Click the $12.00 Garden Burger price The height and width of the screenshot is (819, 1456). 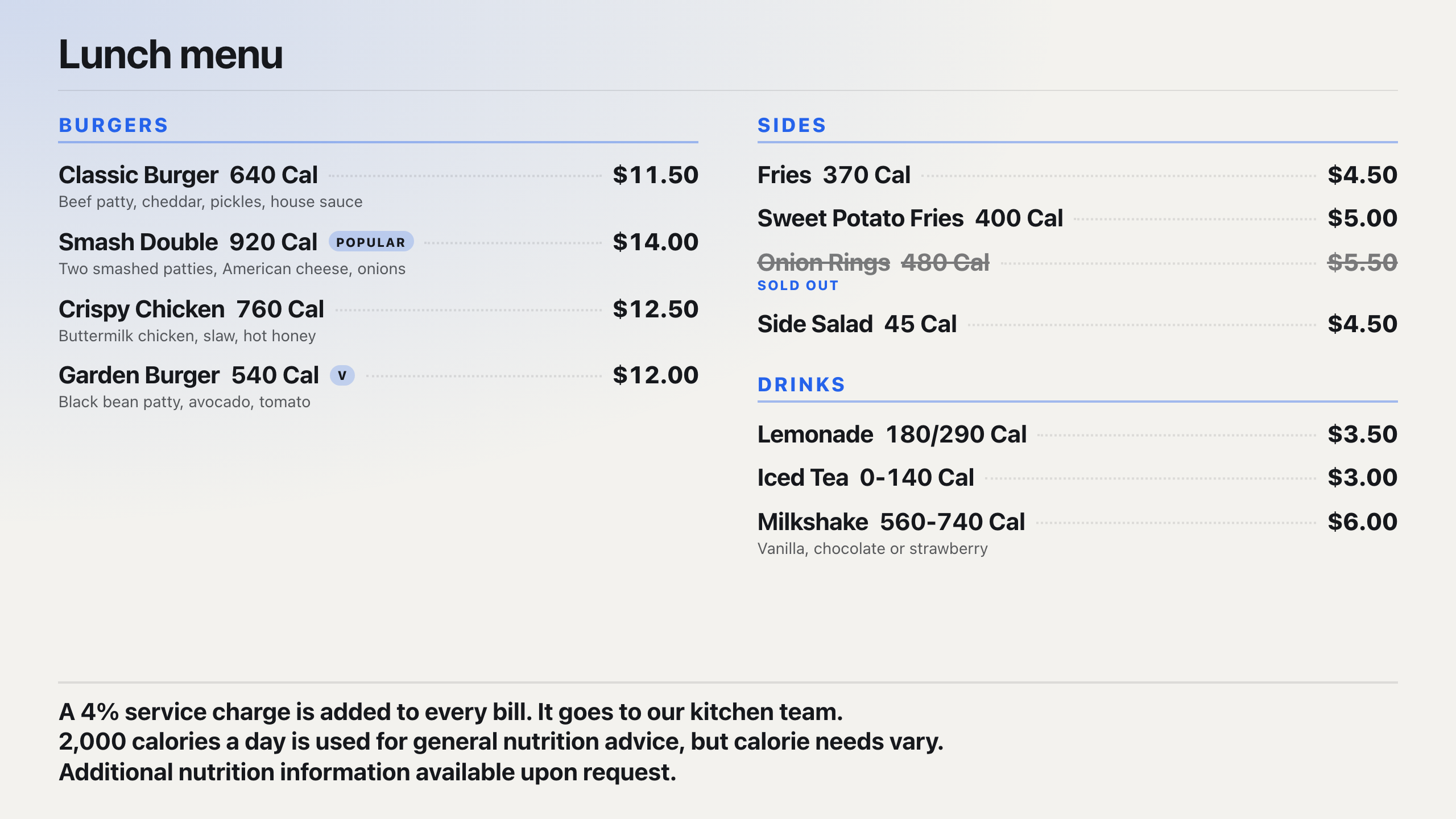pos(655,375)
